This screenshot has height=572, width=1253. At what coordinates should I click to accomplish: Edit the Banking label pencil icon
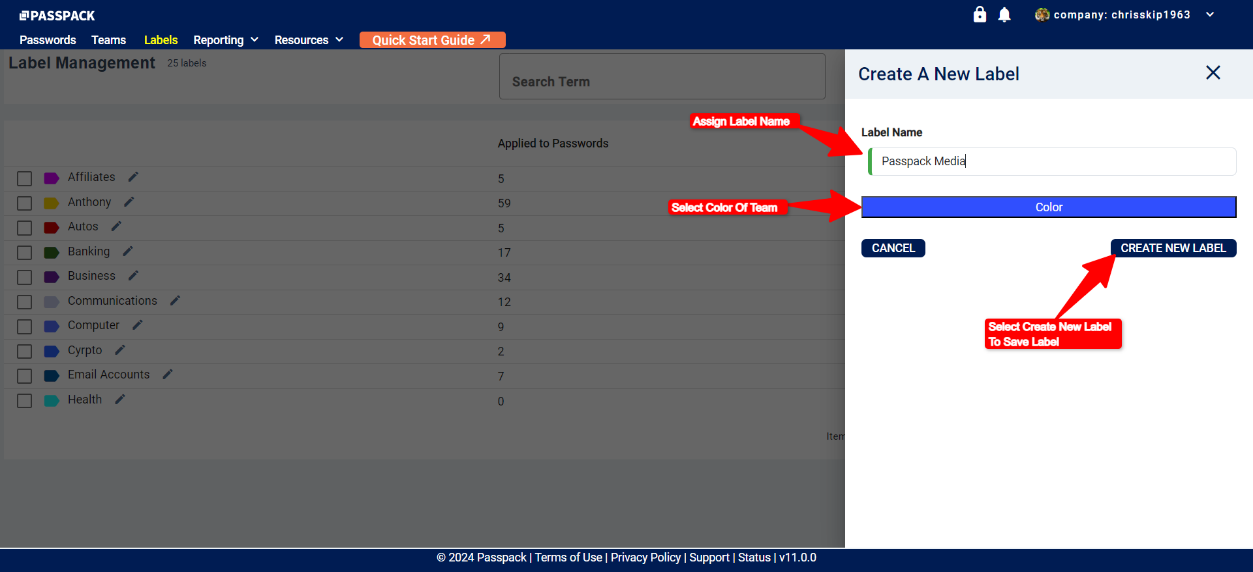pos(127,251)
